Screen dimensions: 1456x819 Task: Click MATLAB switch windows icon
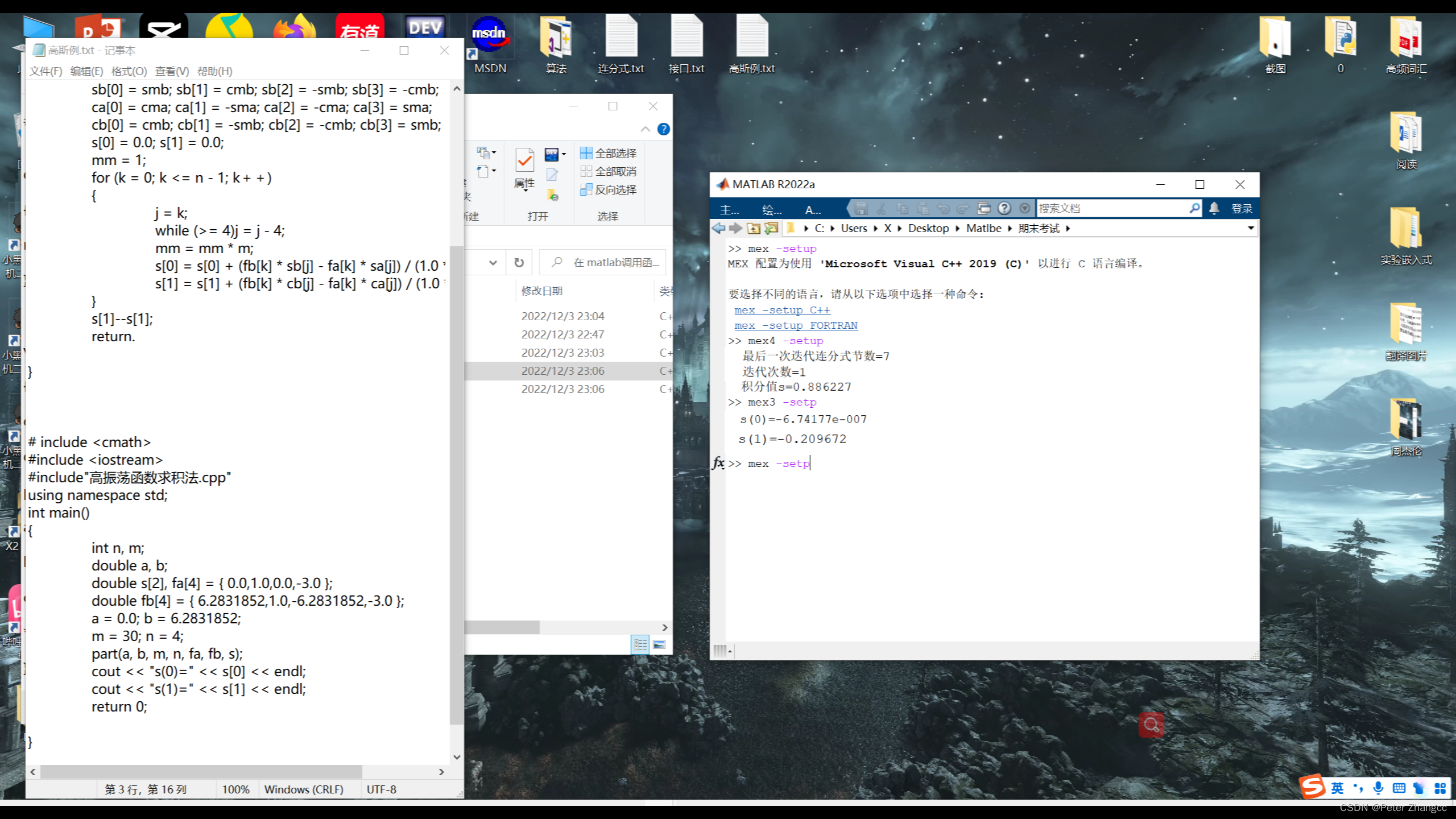click(x=984, y=209)
